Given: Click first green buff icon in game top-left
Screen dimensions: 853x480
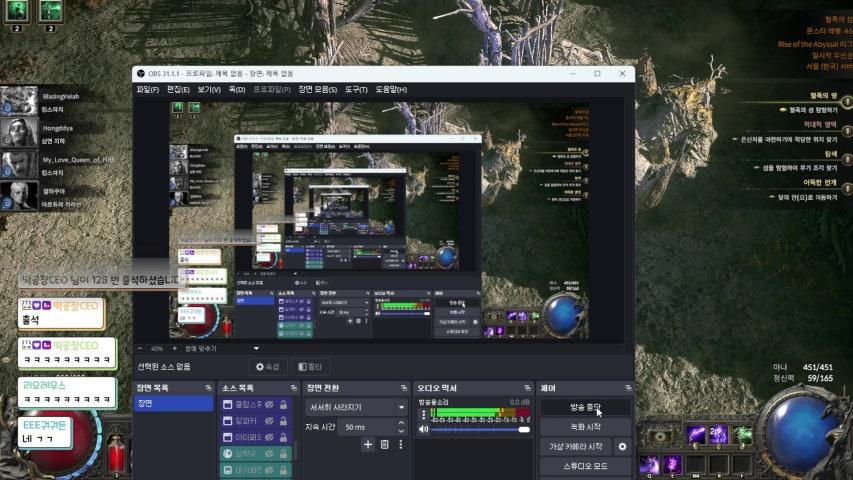Looking at the screenshot, I should coord(17,11).
